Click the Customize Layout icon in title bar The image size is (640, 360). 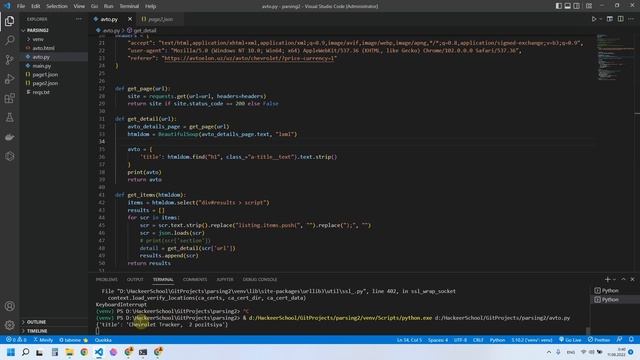click(x=589, y=6)
